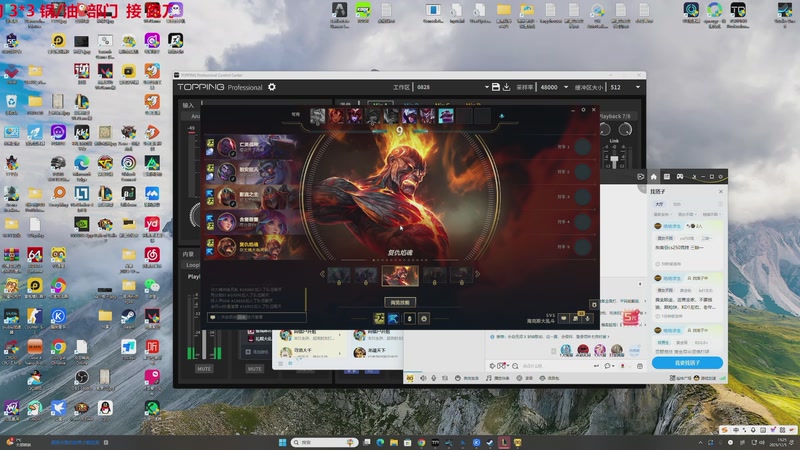
Task: Open the Recycle Bin on desktop
Action: click(x=11, y=104)
